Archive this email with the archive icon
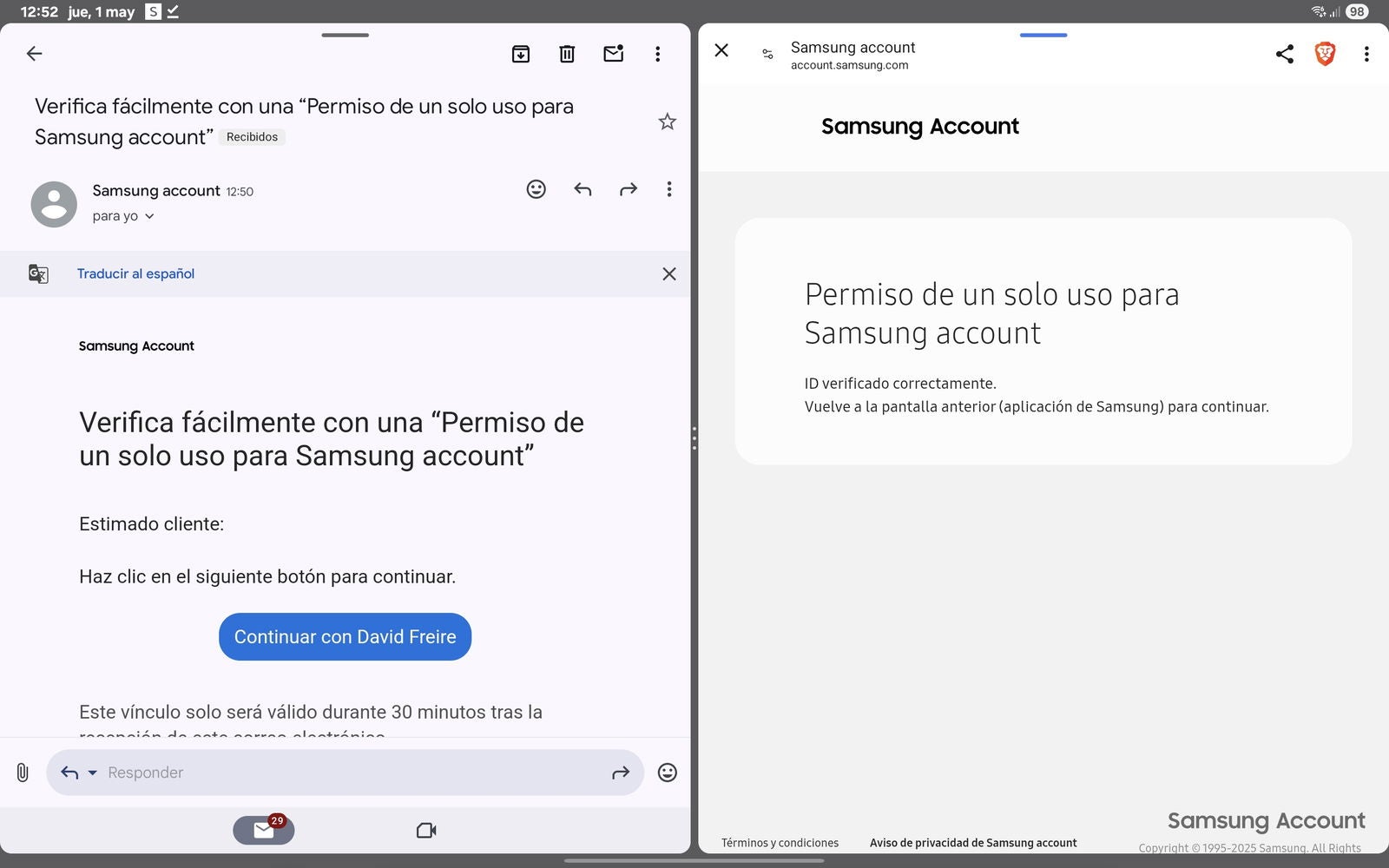The width and height of the screenshot is (1389, 868). 521,54
